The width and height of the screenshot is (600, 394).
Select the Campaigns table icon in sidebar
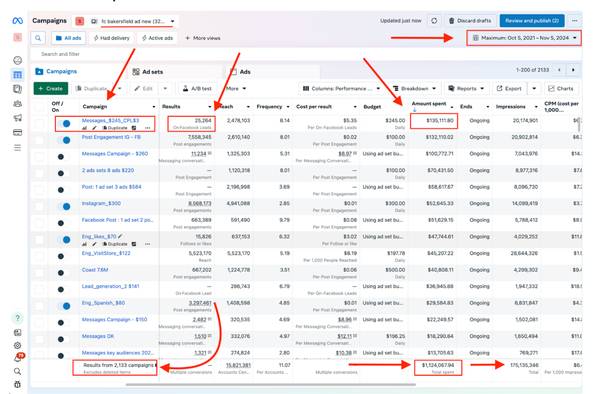pyautogui.click(x=18, y=75)
